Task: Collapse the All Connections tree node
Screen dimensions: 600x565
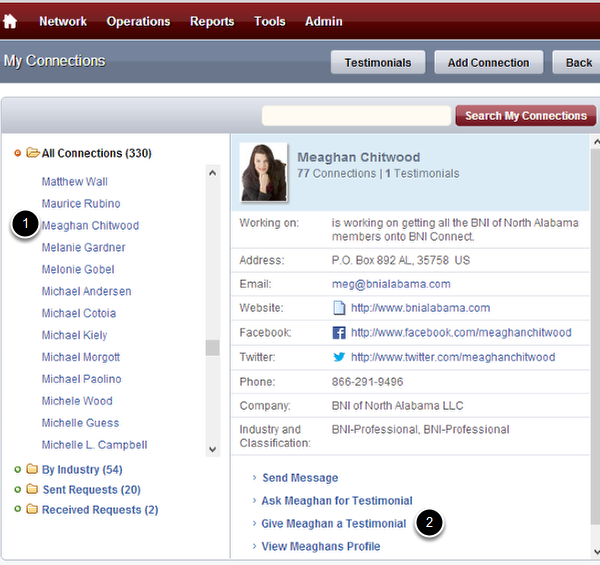Action: point(18,153)
